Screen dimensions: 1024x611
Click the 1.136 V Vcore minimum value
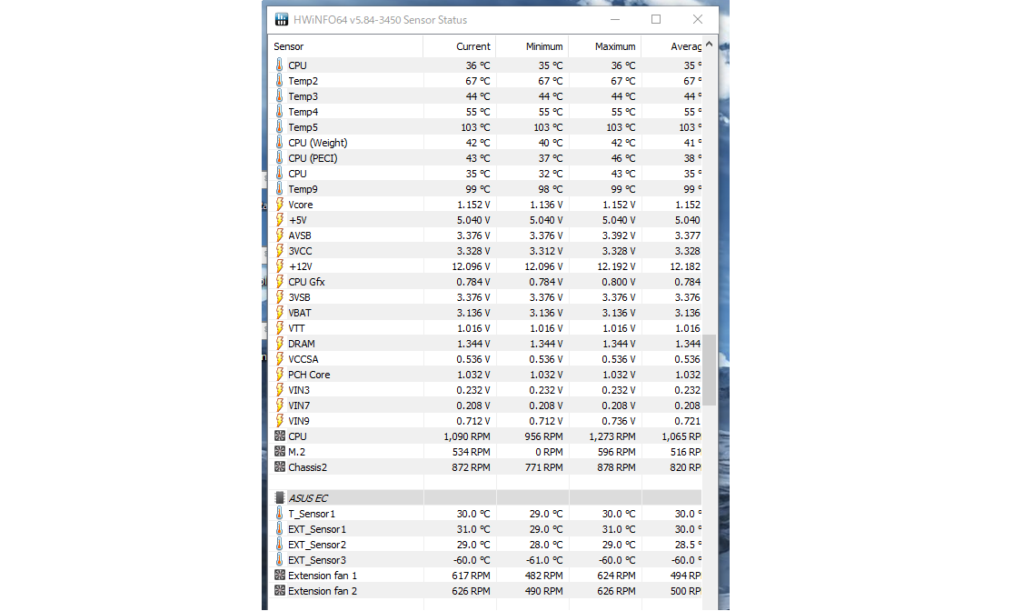tap(546, 204)
